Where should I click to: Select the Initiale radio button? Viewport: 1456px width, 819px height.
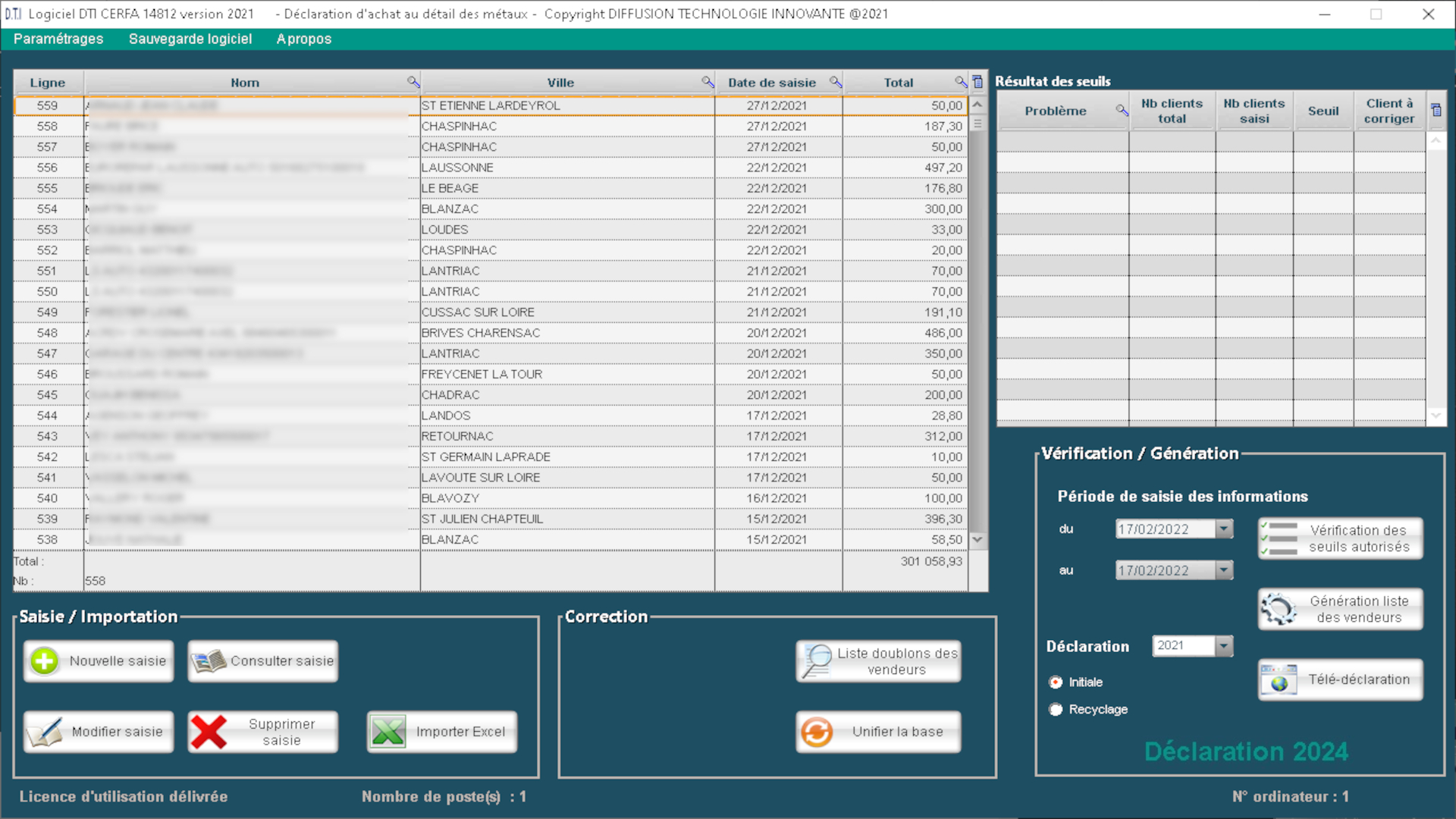pyautogui.click(x=1056, y=682)
